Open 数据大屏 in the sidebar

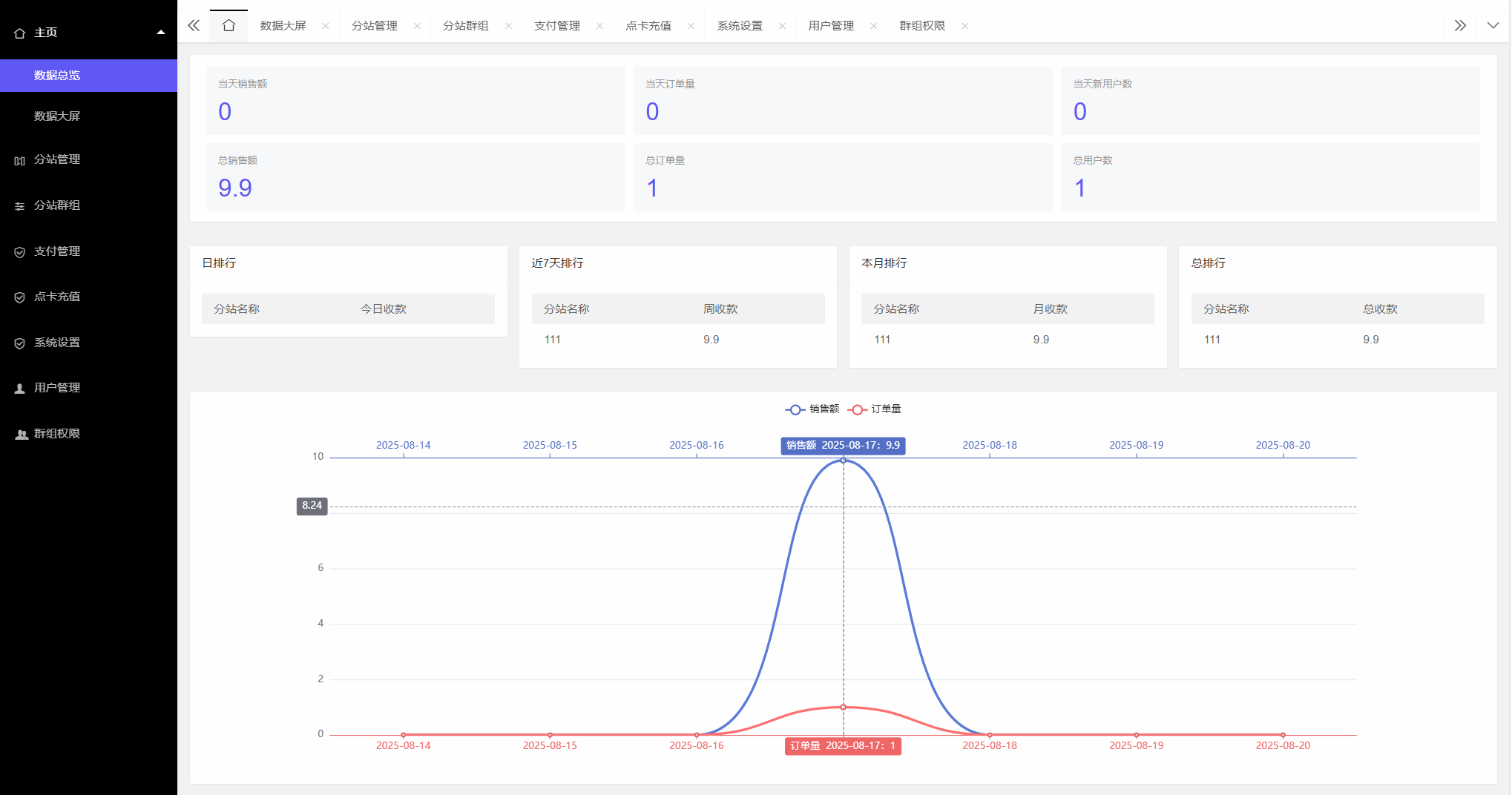pos(57,116)
